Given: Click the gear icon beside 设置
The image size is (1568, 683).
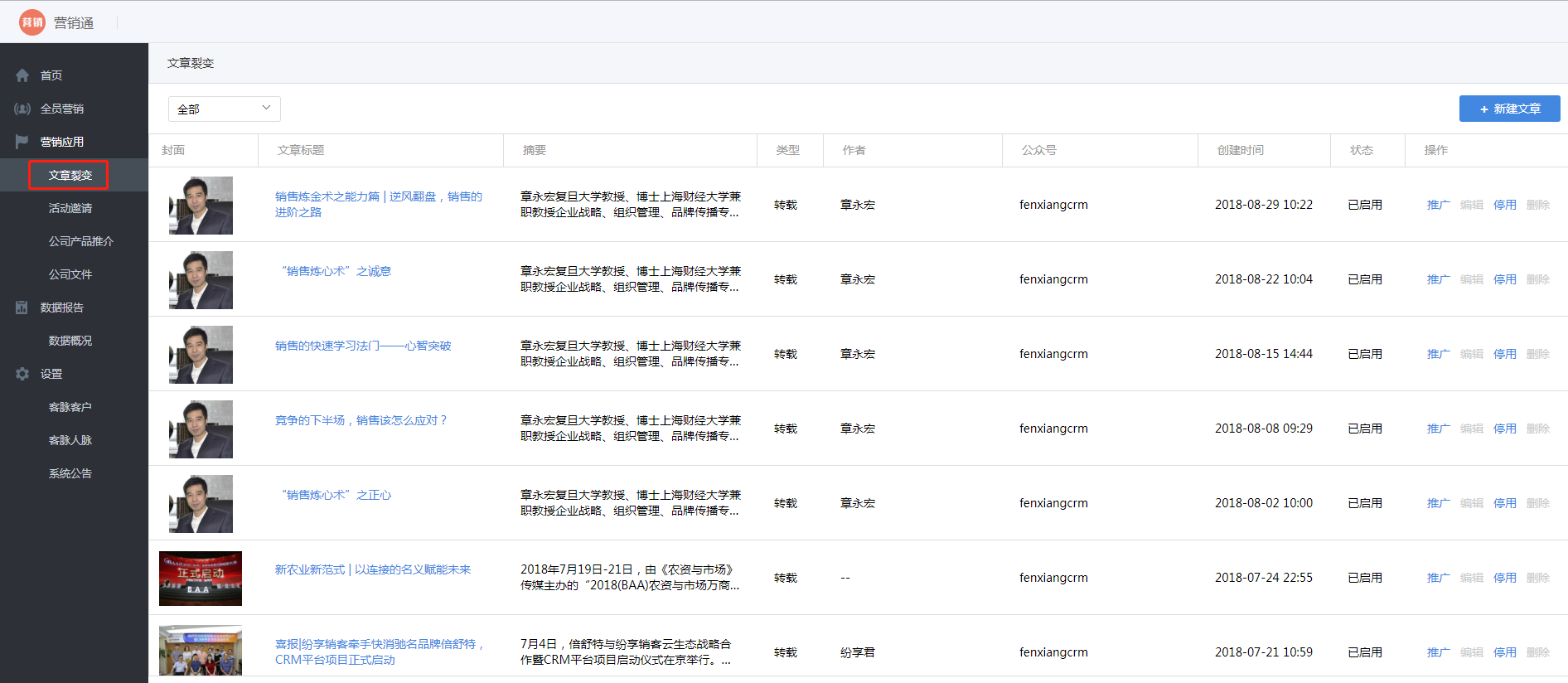Looking at the screenshot, I should [x=22, y=374].
